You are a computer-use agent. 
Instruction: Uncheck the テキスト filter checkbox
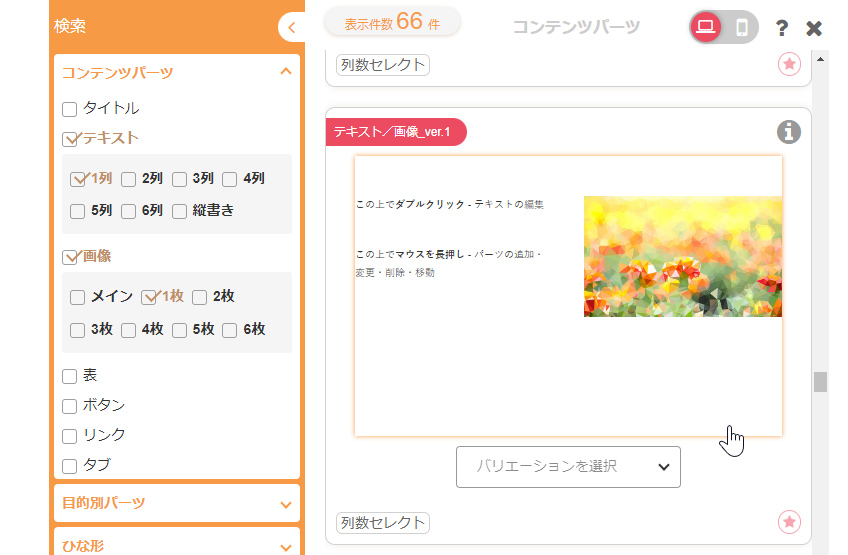tap(70, 139)
